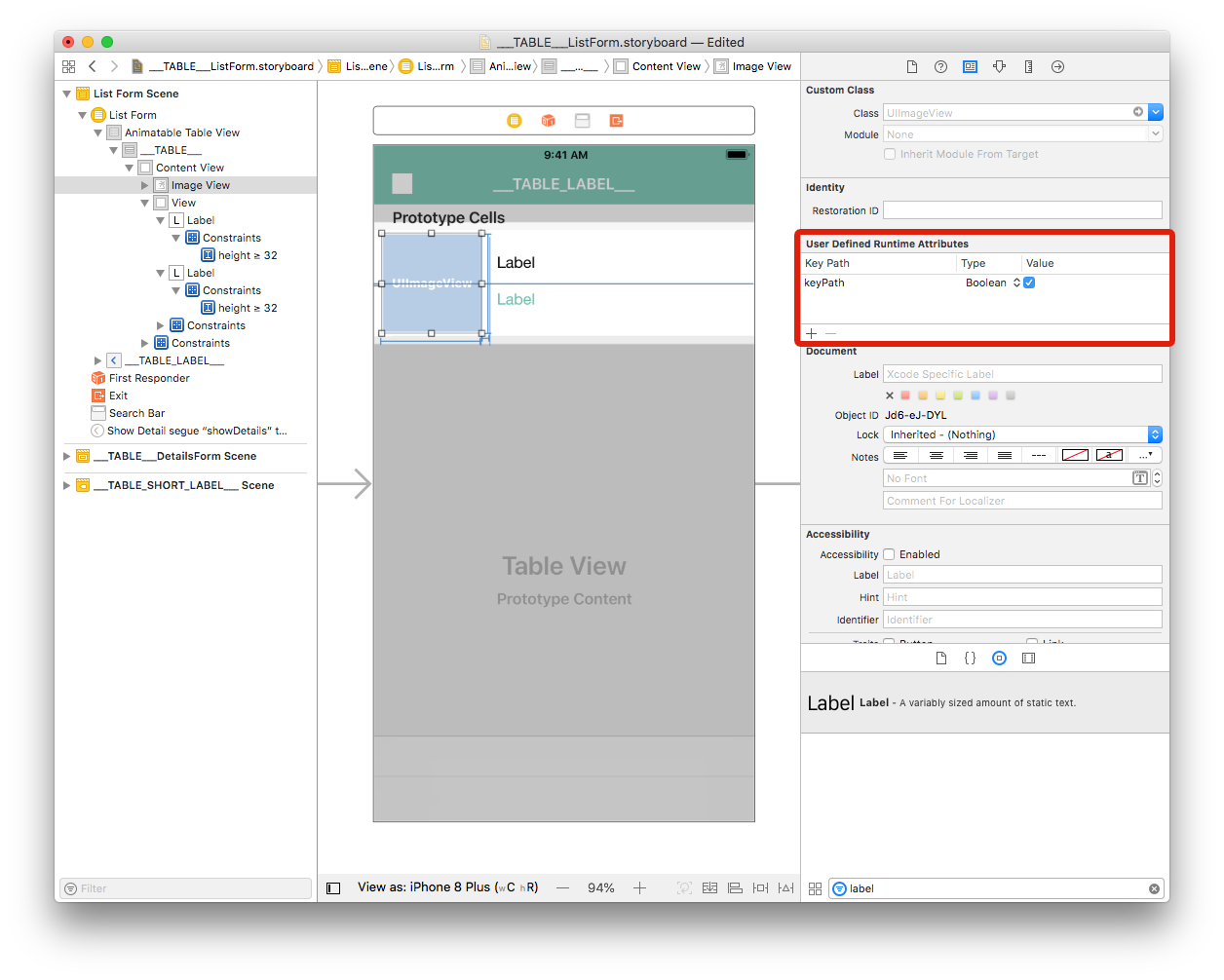Image resolution: width=1224 pixels, height=980 pixels.
Task: Remove document label color X
Action: point(890,396)
